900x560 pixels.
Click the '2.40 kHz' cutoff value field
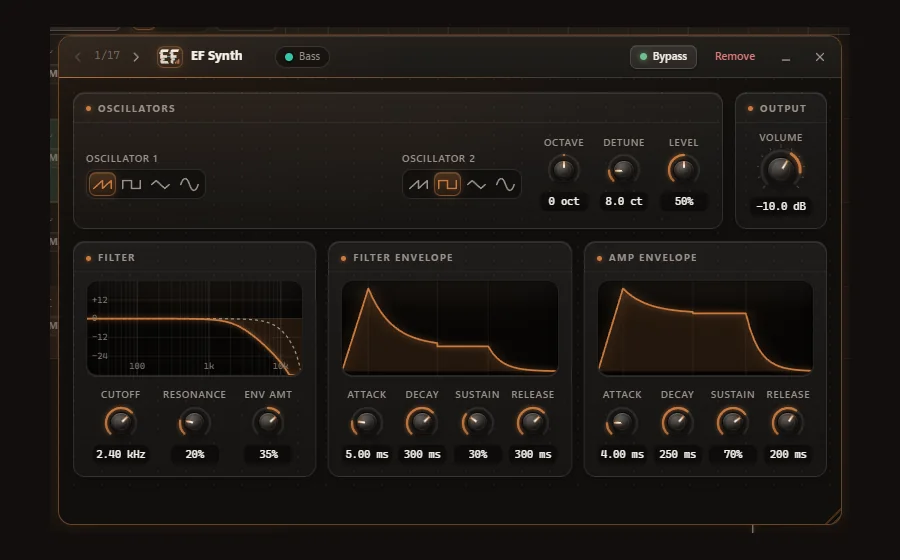click(121, 454)
